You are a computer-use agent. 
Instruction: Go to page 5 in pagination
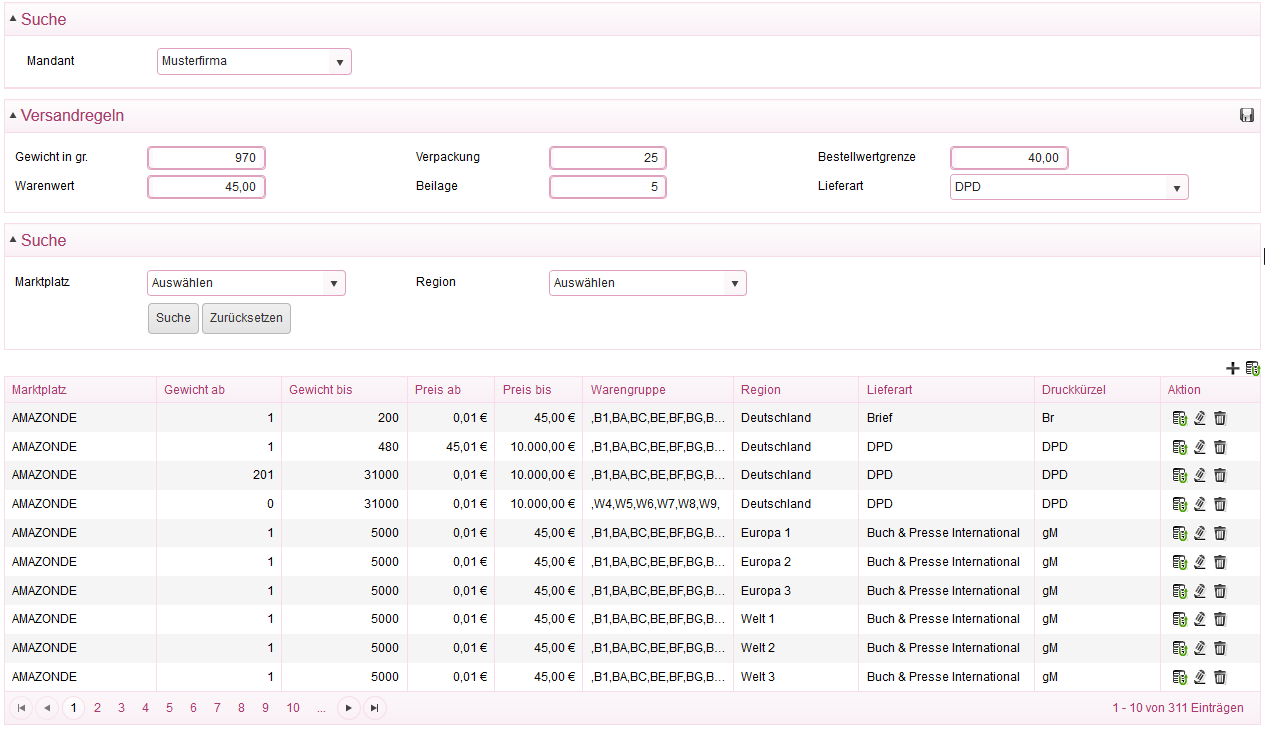pyautogui.click(x=169, y=708)
